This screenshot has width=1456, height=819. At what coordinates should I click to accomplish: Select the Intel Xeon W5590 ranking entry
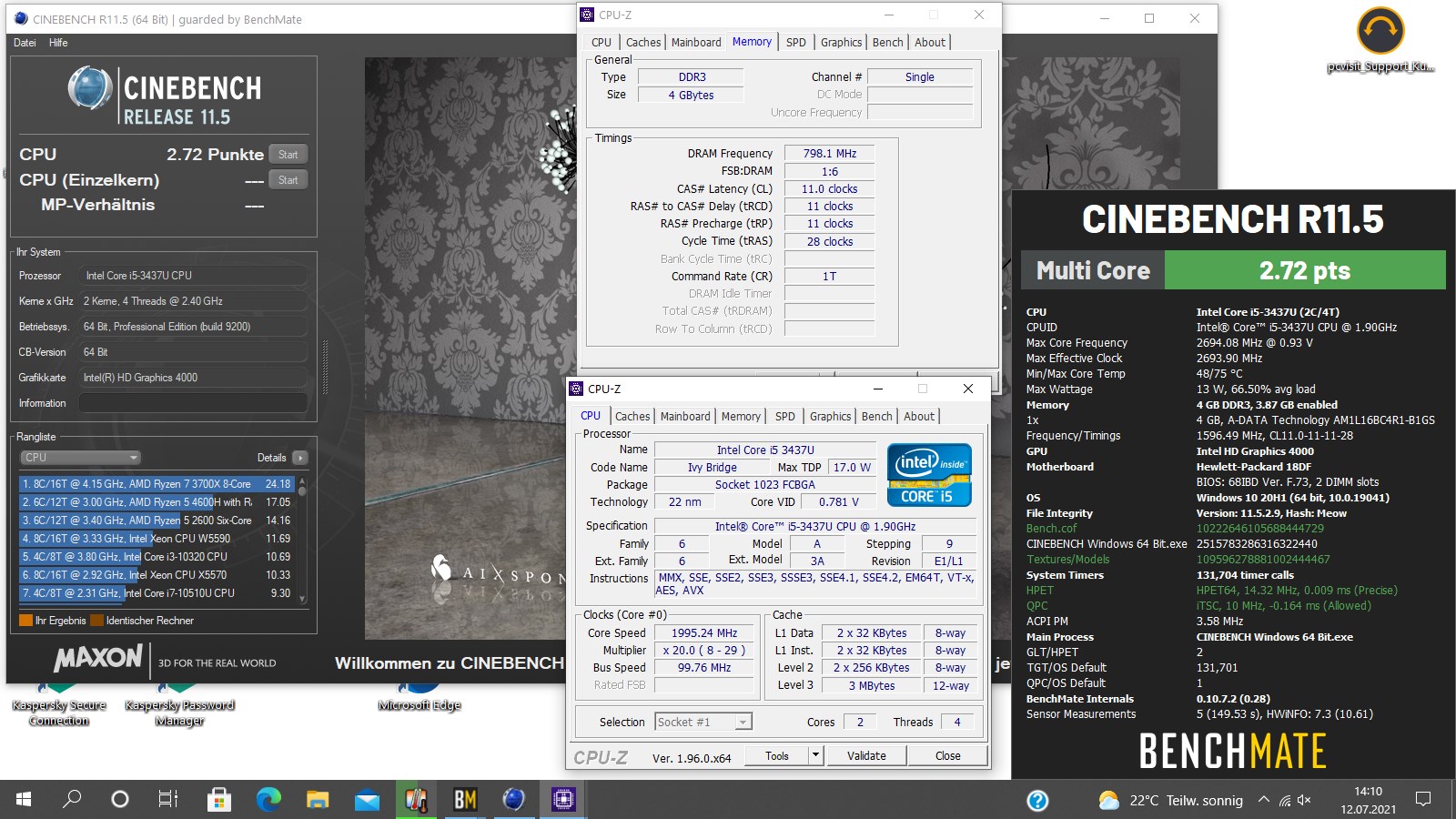(157, 539)
